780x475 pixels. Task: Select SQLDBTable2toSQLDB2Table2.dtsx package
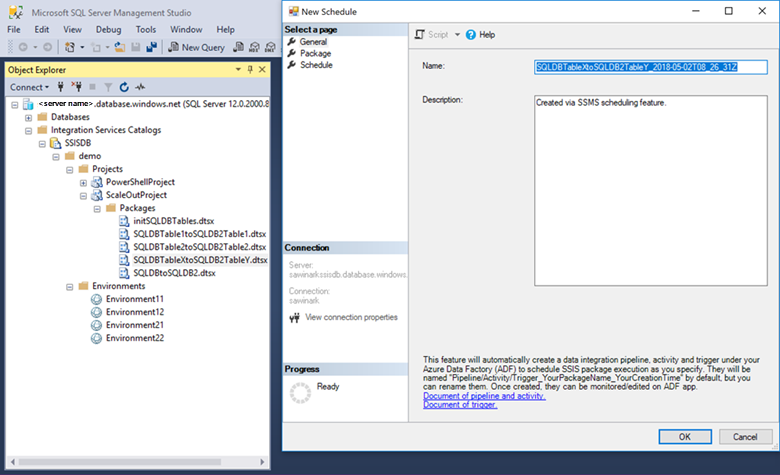coord(199,247)
